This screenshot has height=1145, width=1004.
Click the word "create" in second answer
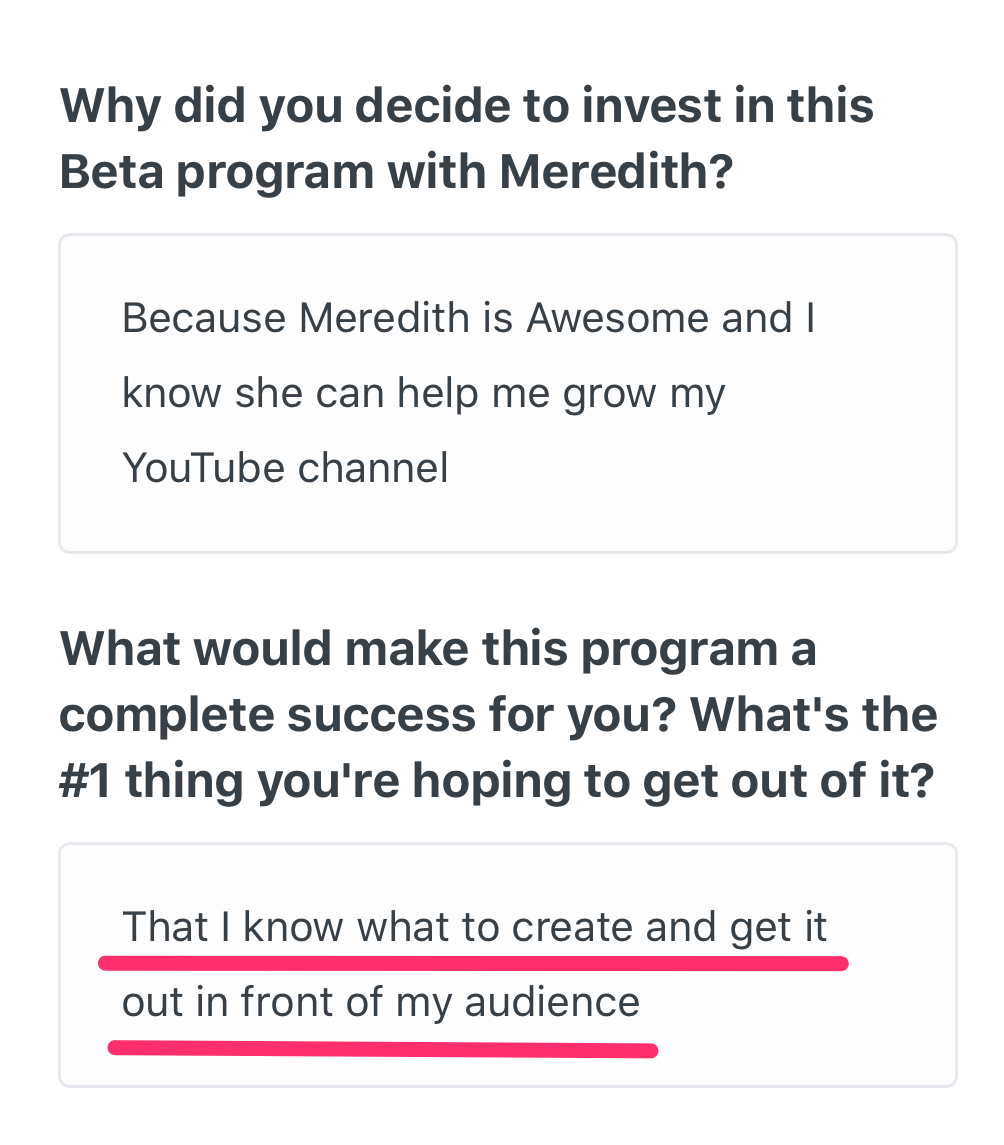click(x=573, y=927)
